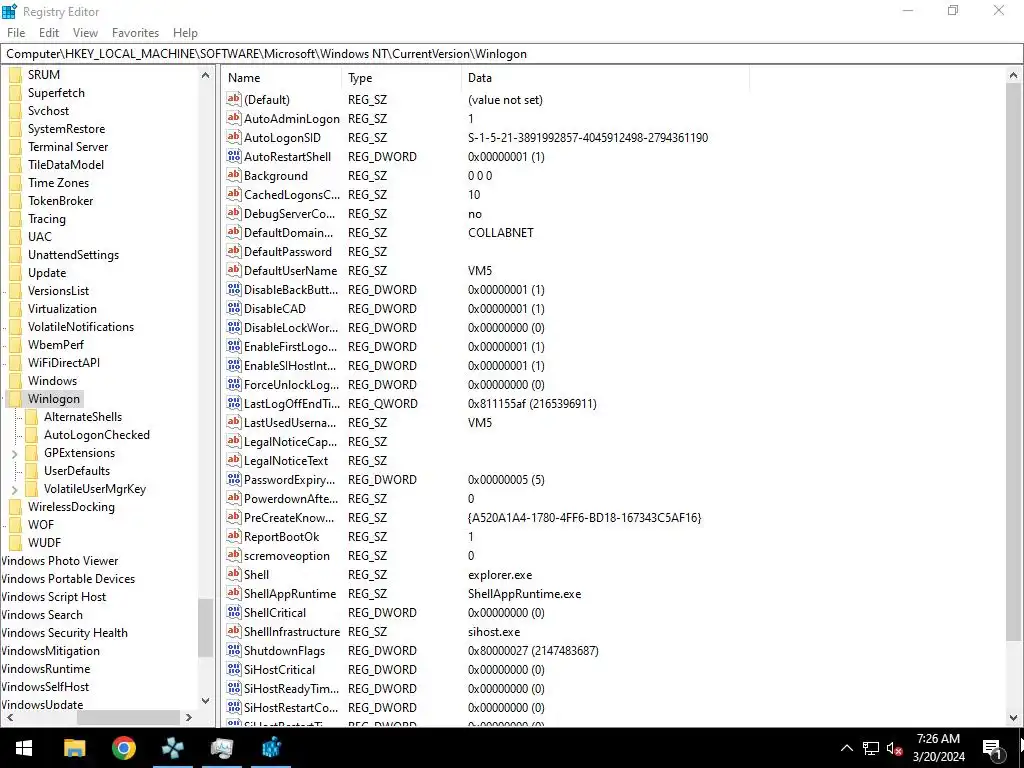The width and height of the screenshot is (1024, 768).
Task: Open the Help menu
Action: pos(185,33)
